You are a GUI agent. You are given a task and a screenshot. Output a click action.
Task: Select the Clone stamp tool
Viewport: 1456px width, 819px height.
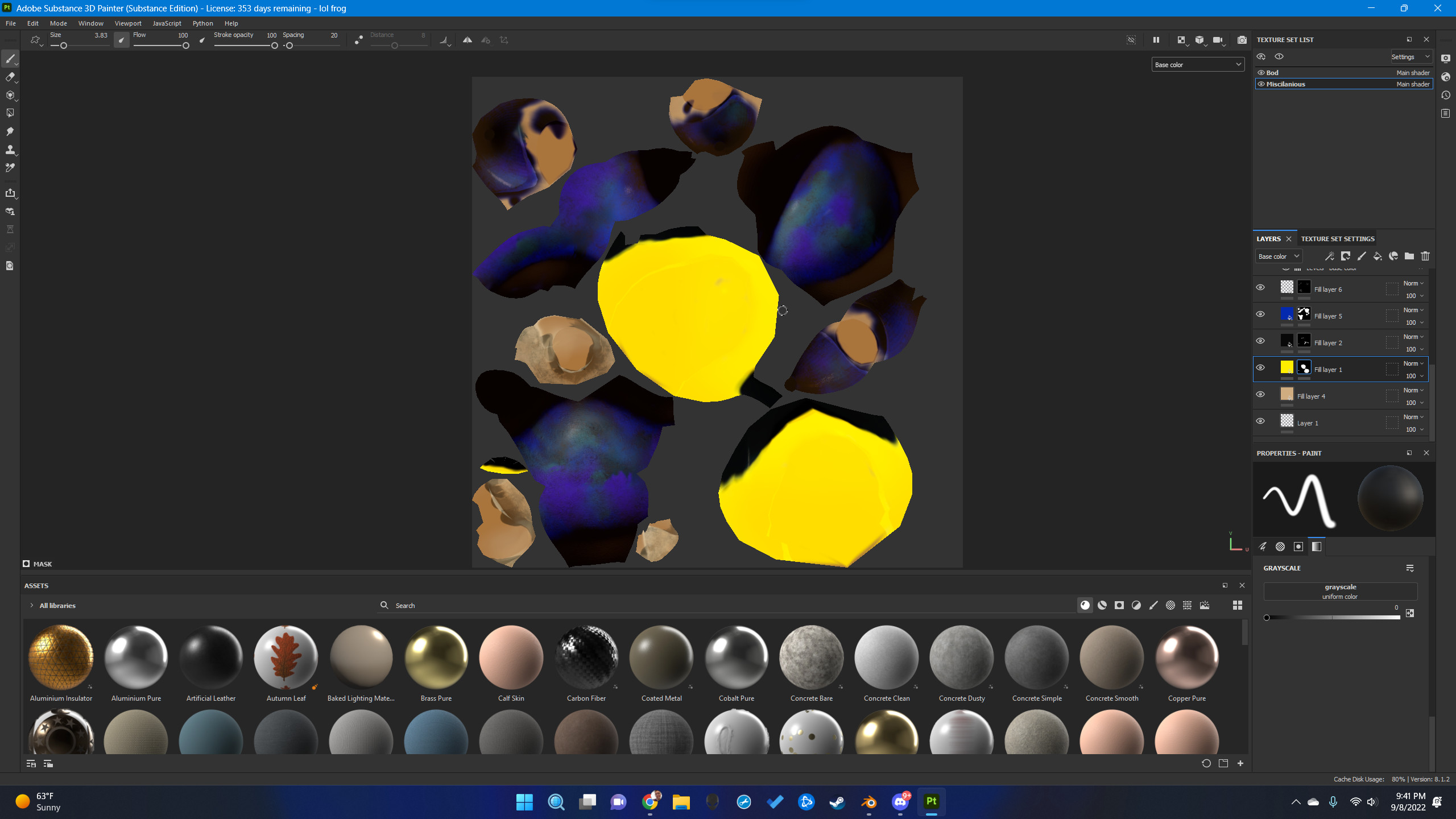point(10,150)
